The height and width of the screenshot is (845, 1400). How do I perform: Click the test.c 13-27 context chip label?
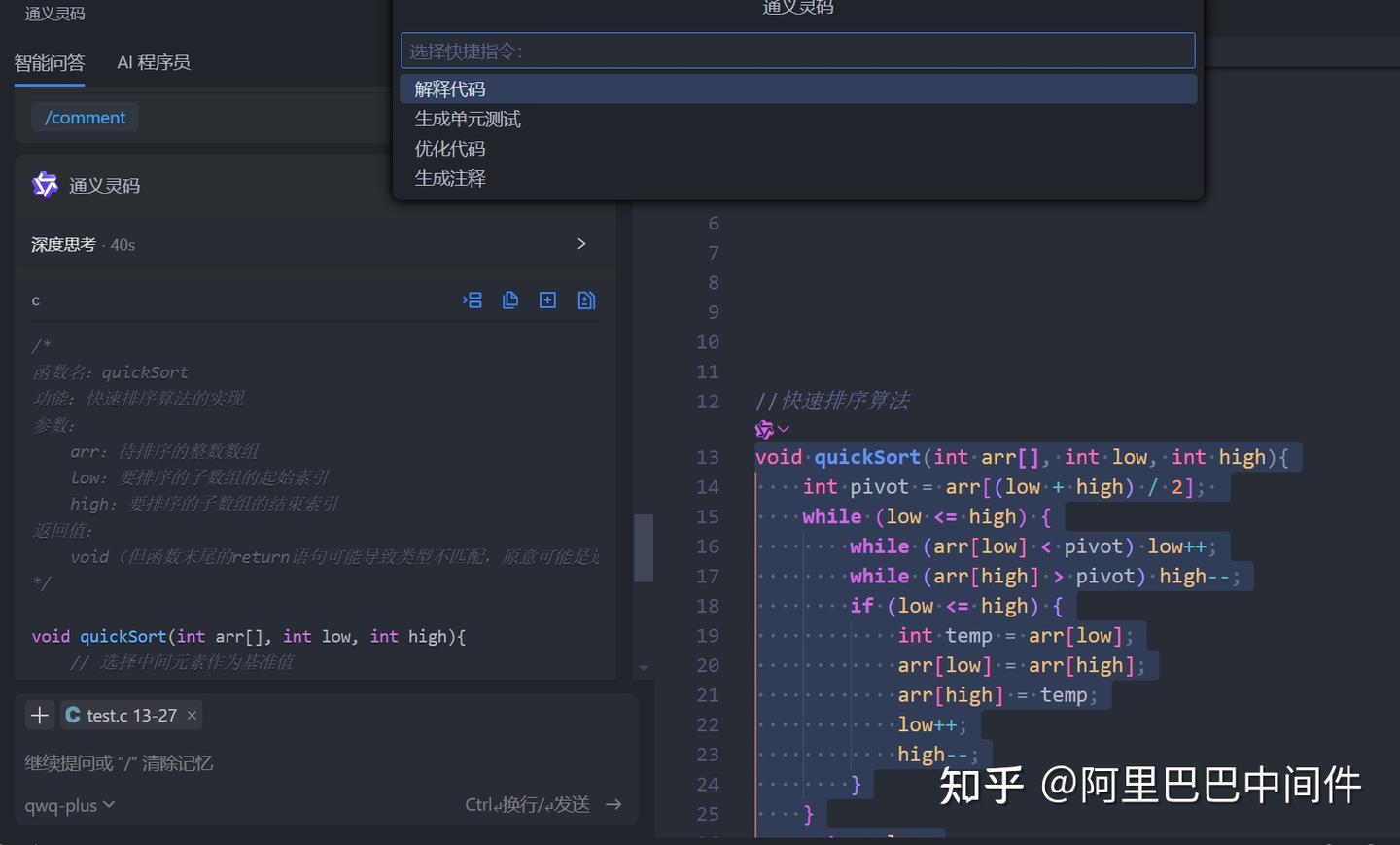131,716
